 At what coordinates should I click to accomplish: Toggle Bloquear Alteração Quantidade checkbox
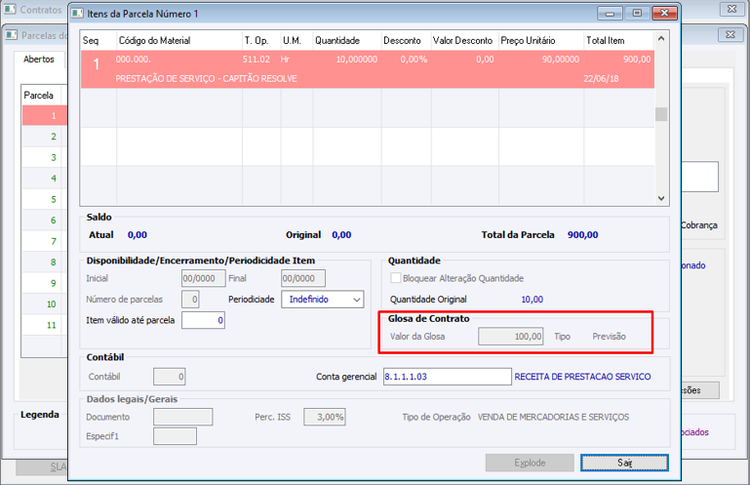point(396,278)
